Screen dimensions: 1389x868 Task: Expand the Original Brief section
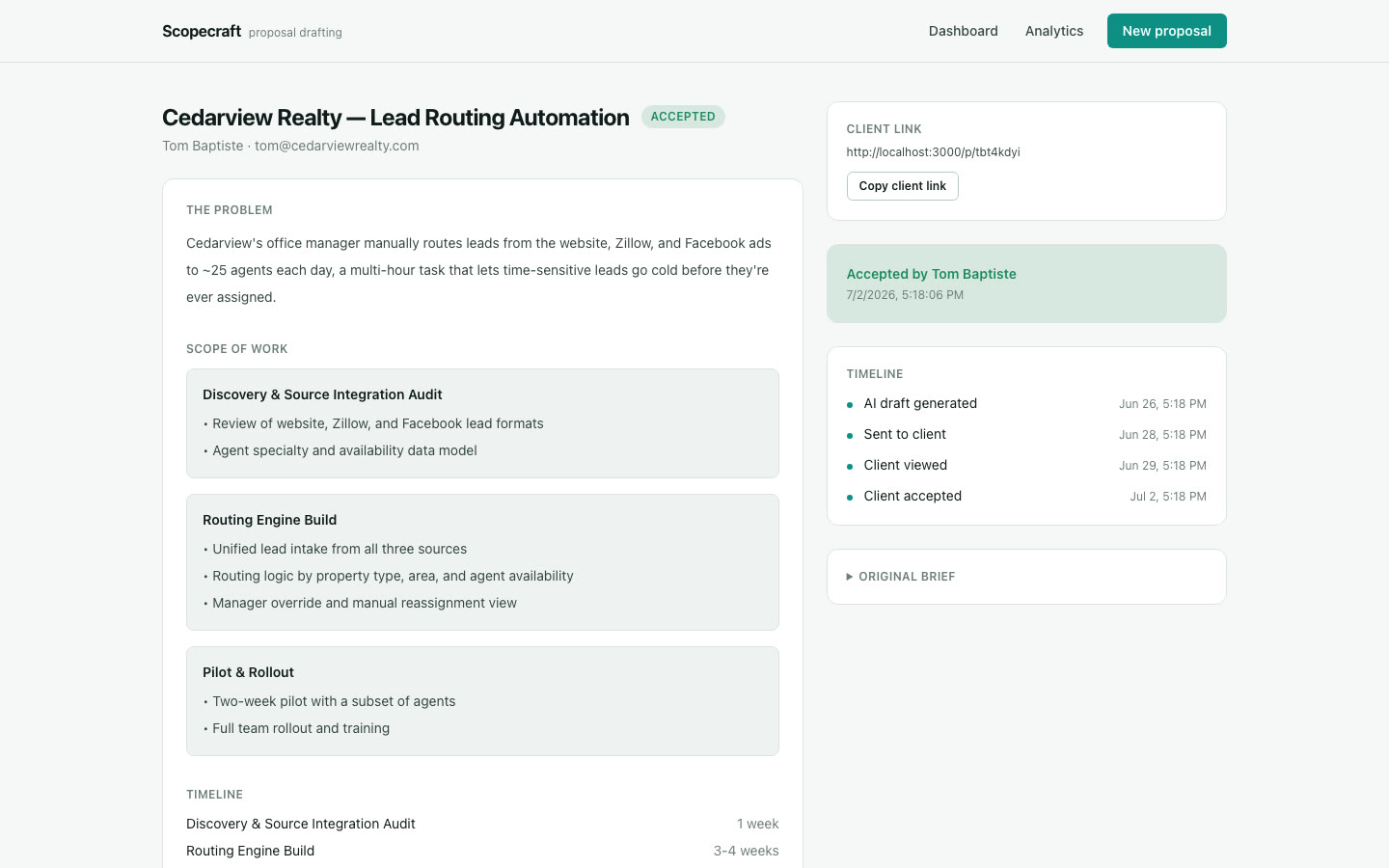(x=901, y=577)
